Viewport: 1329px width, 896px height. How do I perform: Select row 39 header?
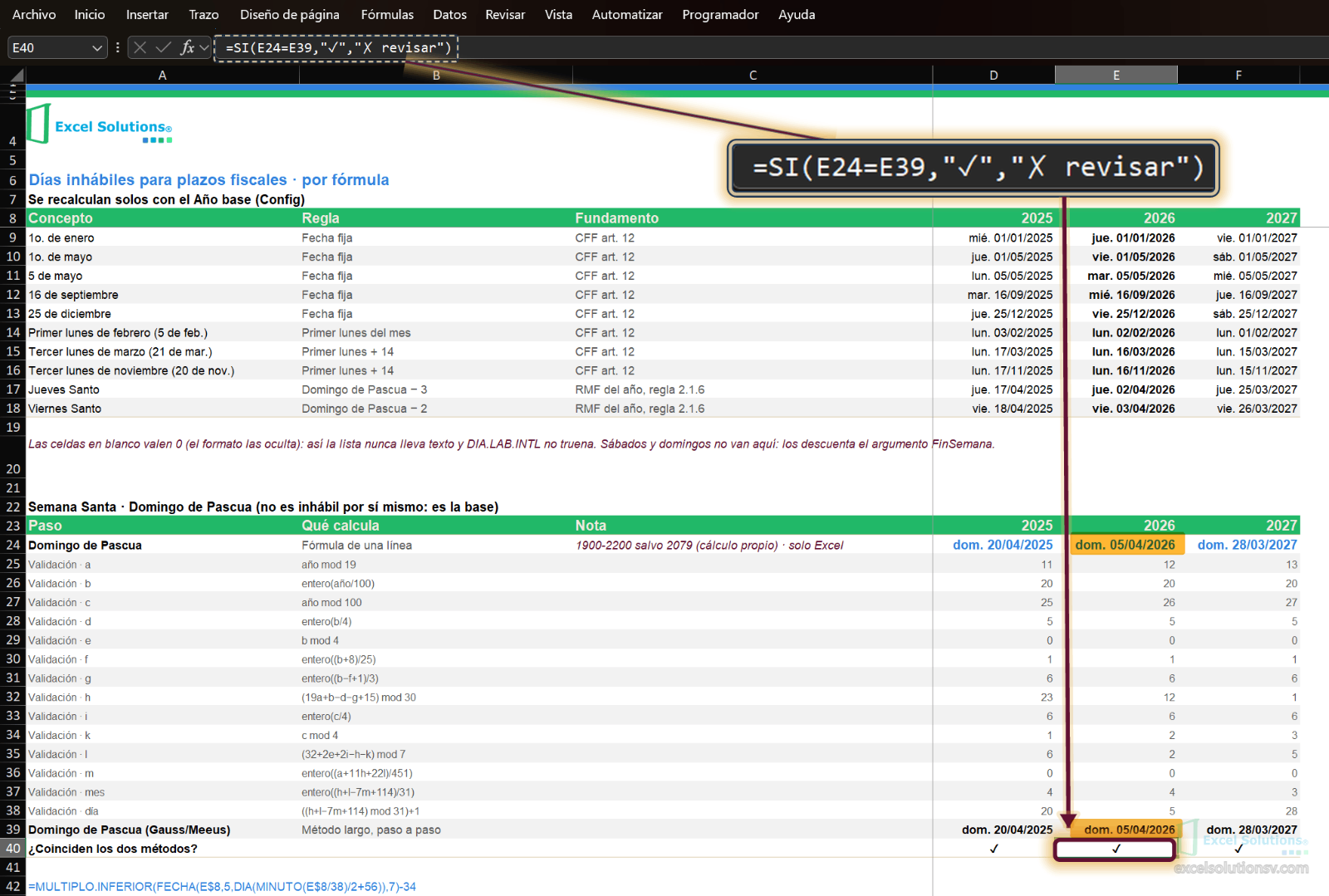point(13,829)
